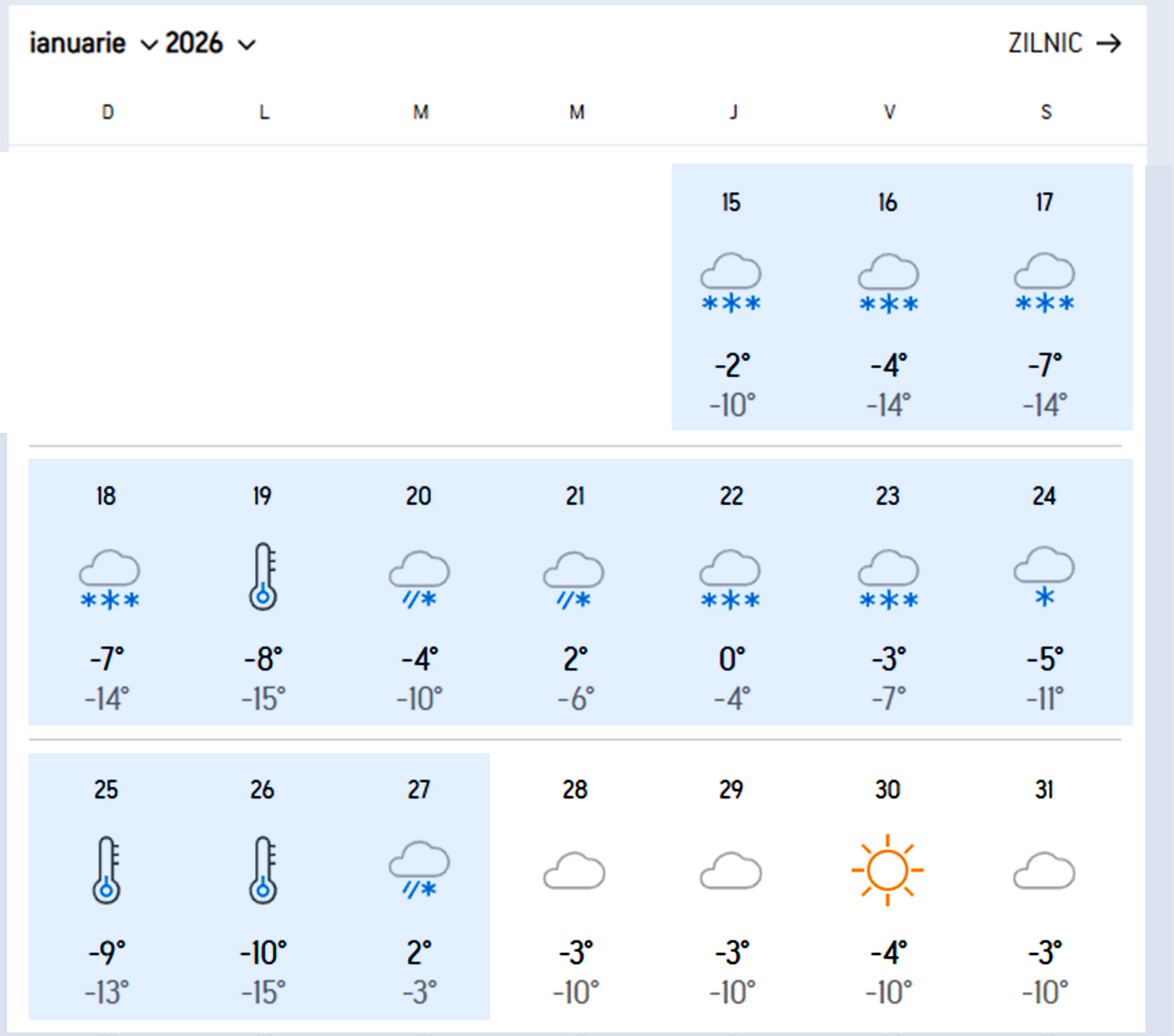
Task: Click the sunny icon on day 30
Action: coord(887,870)
